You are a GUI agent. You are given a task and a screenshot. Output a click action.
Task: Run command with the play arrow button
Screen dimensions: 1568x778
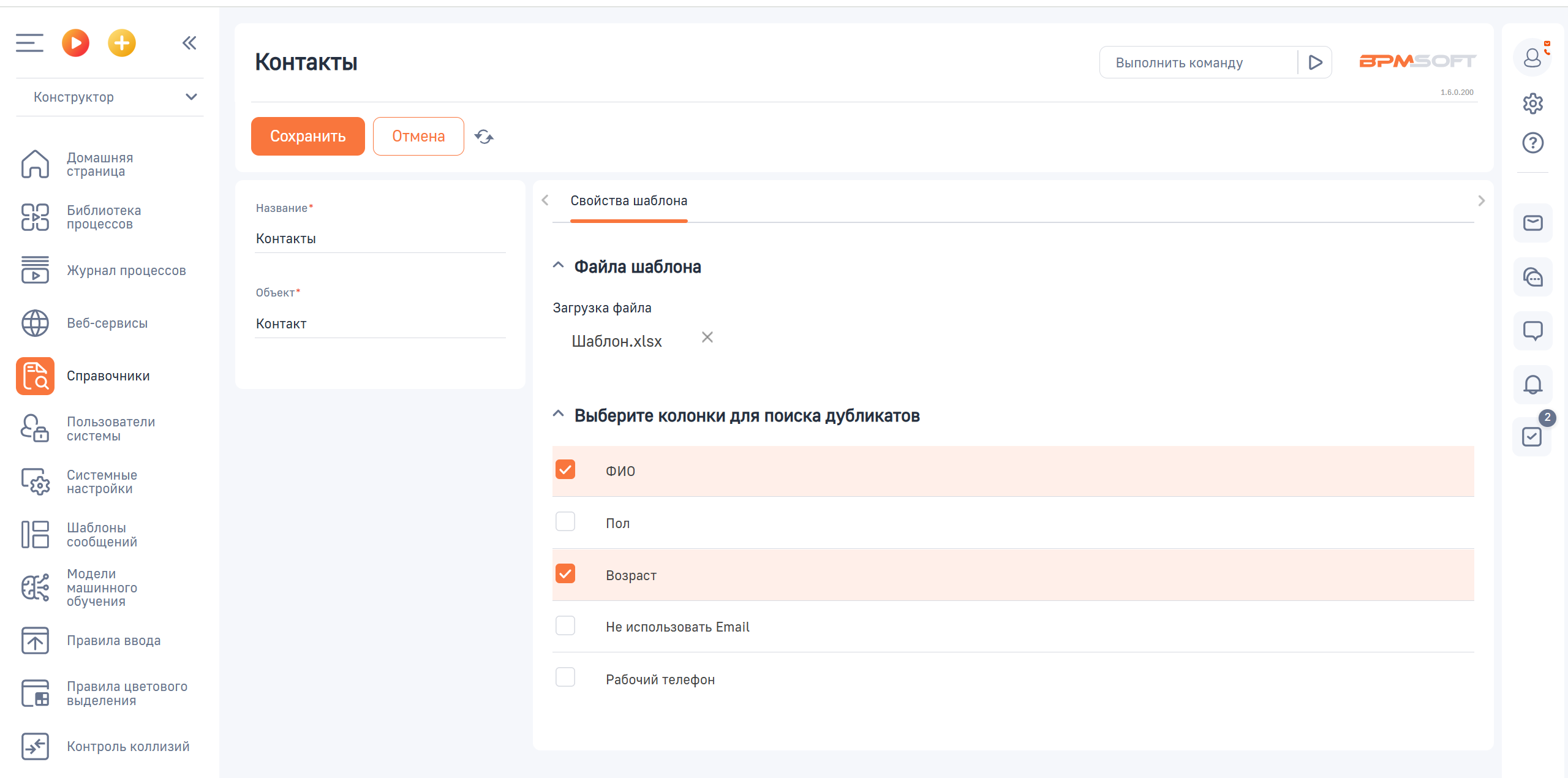(1315, 62)
